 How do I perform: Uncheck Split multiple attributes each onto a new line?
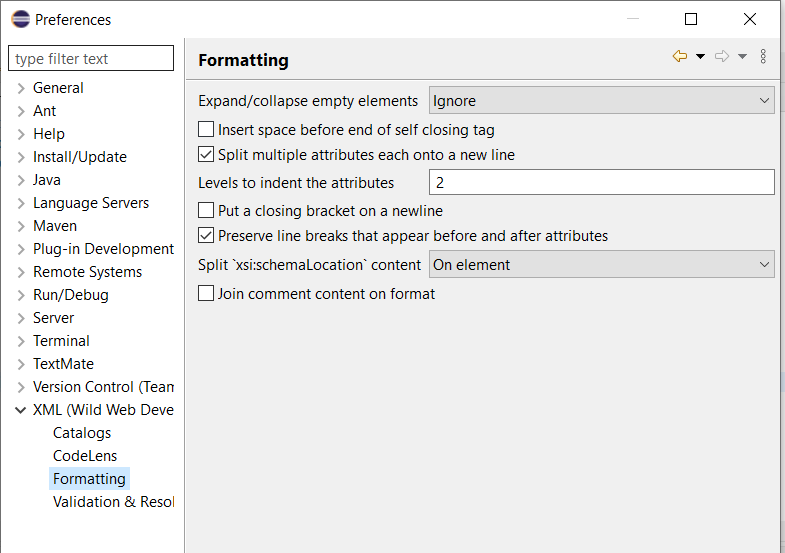click(x=206, y=155)
